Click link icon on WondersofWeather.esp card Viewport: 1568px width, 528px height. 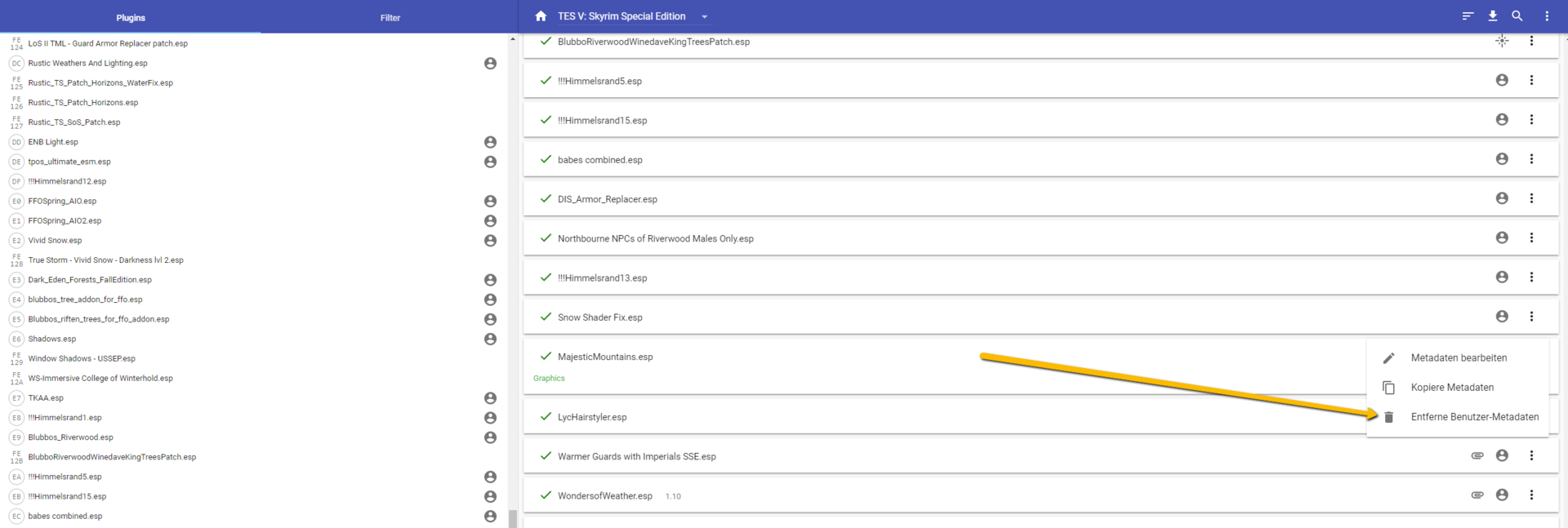tap(1477, 495)
